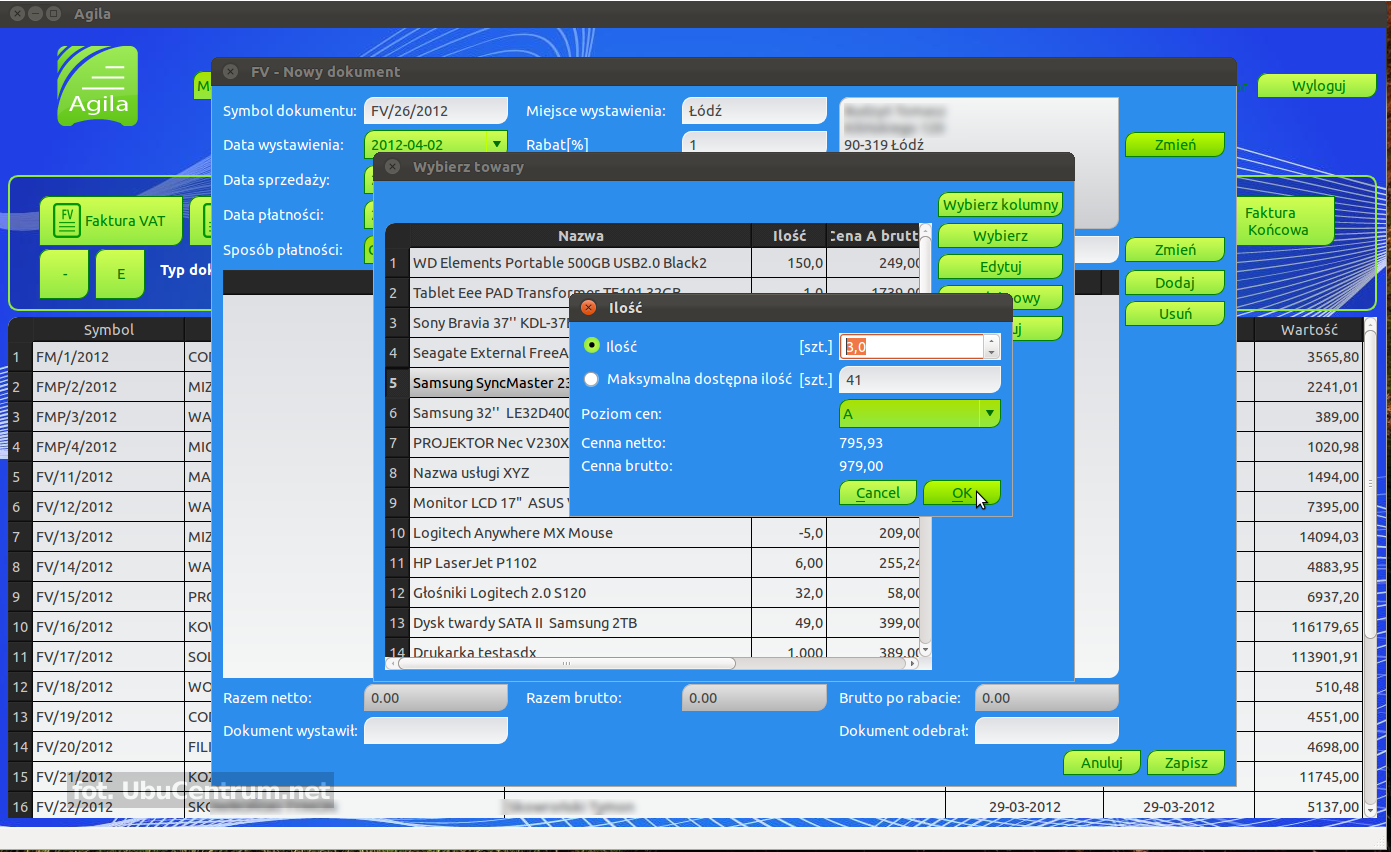This screenshot has height=852, width=1391.
Task: Click the Cena A brutto column header
Action: (x=873, y=236)
